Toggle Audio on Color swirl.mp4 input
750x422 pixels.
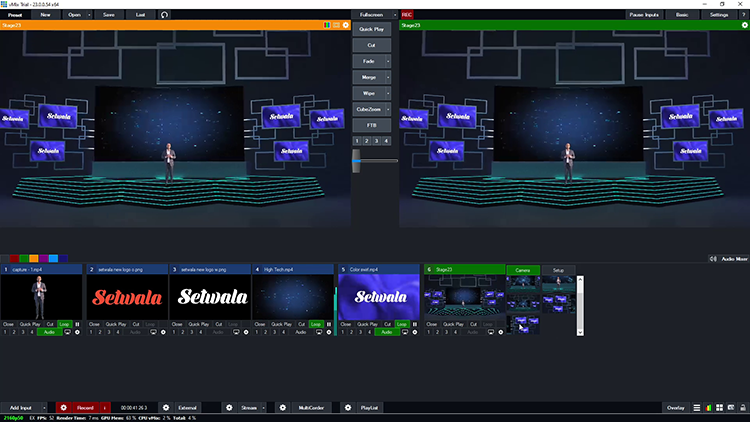[x=385, y=332]
